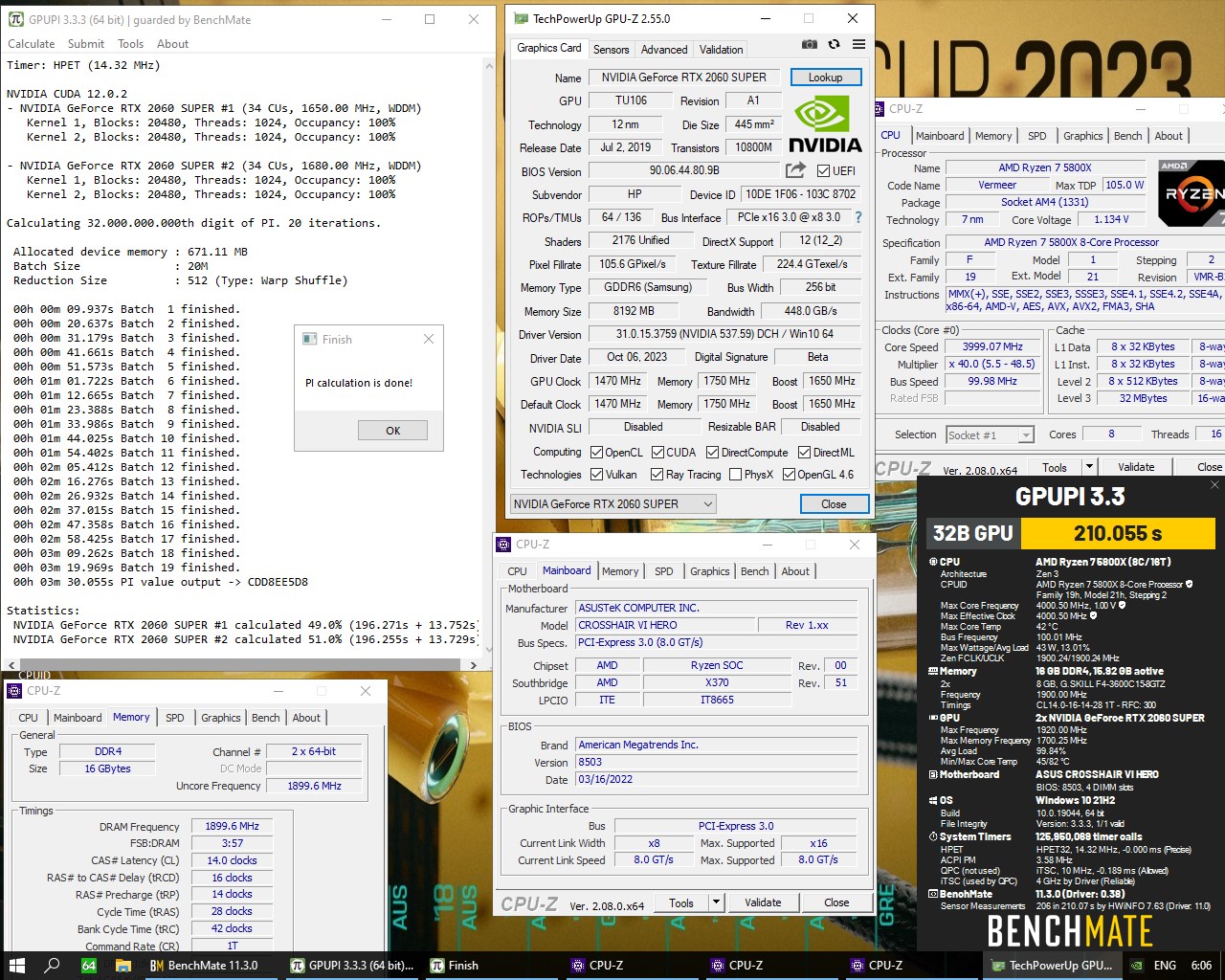The width and height of the screenshot is (1225, 980).
Task: Click the GPUPI scrollbar right arrow
Action: pos(475,664)
